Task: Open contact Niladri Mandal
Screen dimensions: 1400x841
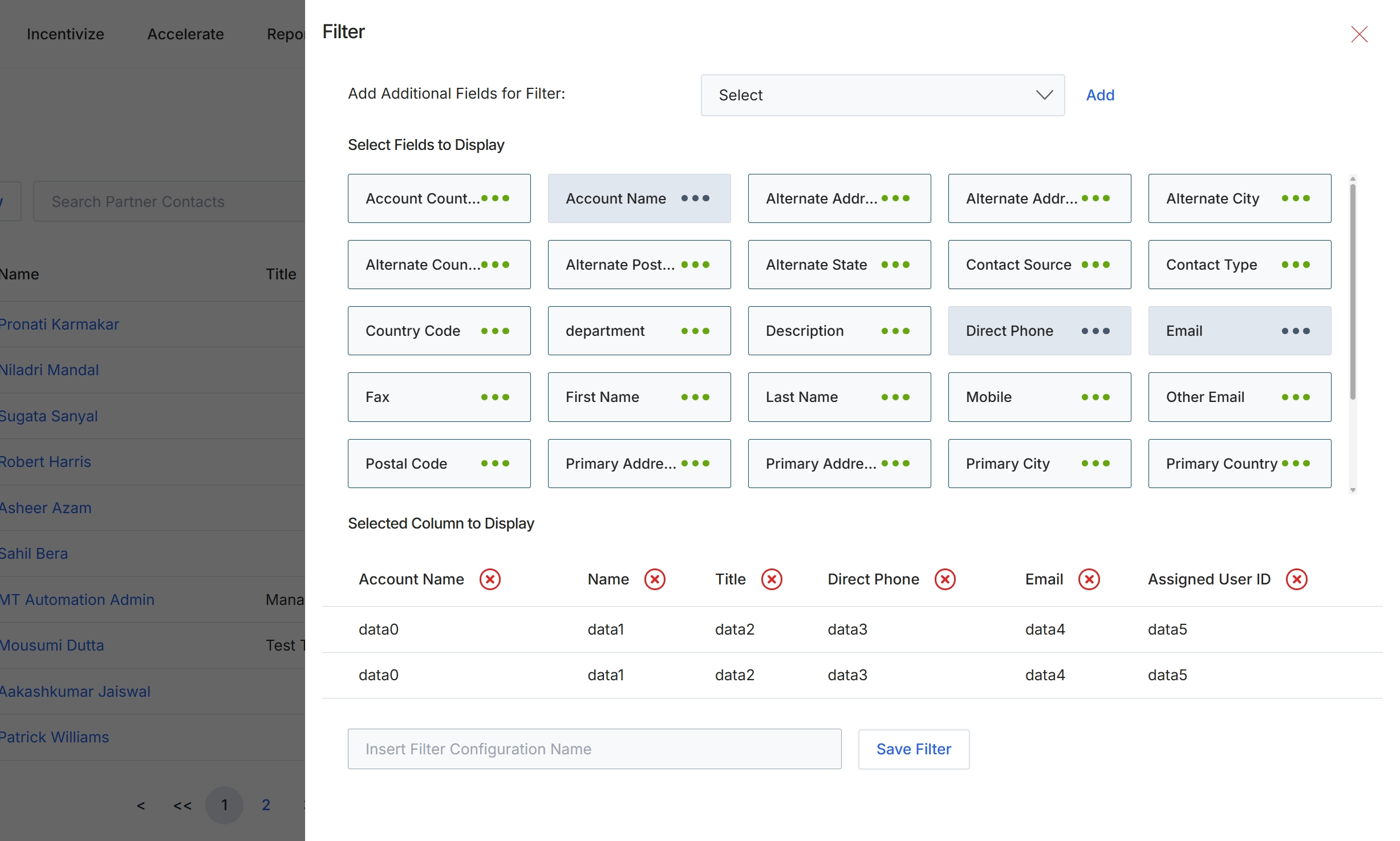Action: pyautogui.click(x=49, y=370)
